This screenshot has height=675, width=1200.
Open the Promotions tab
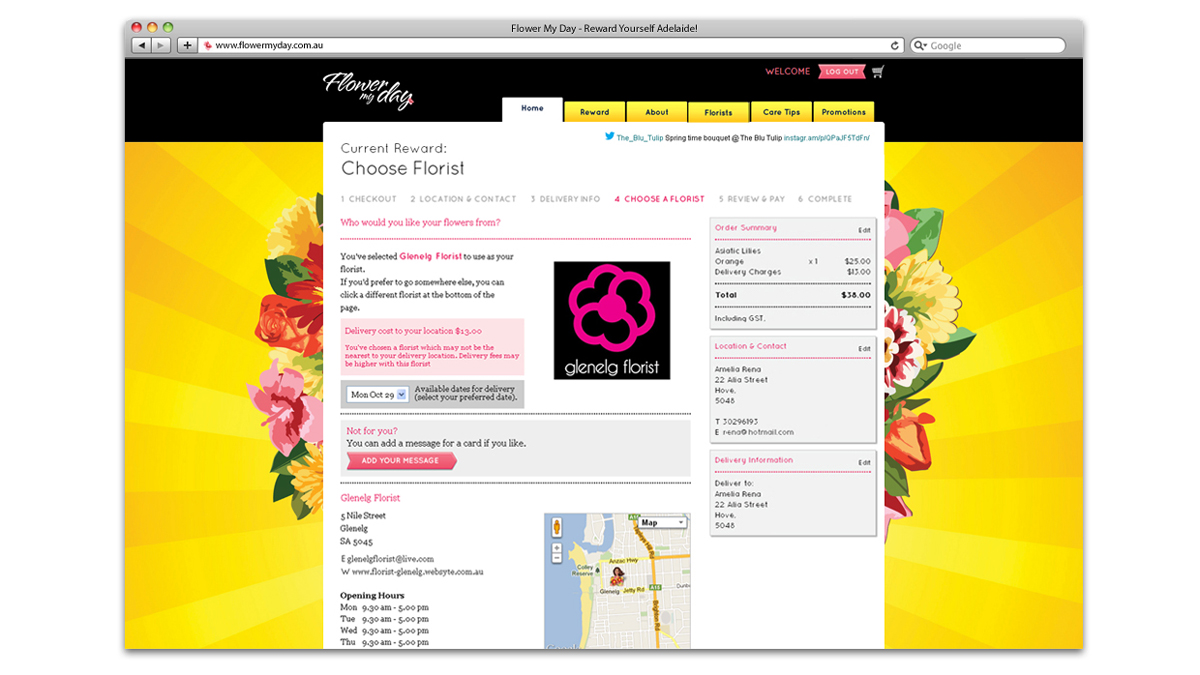(x=843, y=112)
